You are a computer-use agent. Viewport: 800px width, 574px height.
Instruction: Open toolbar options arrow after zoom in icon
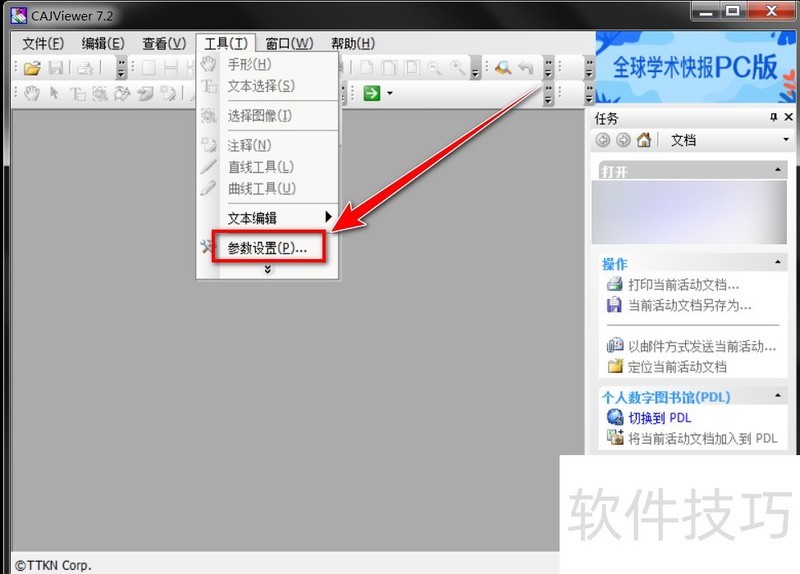(475, 68)
